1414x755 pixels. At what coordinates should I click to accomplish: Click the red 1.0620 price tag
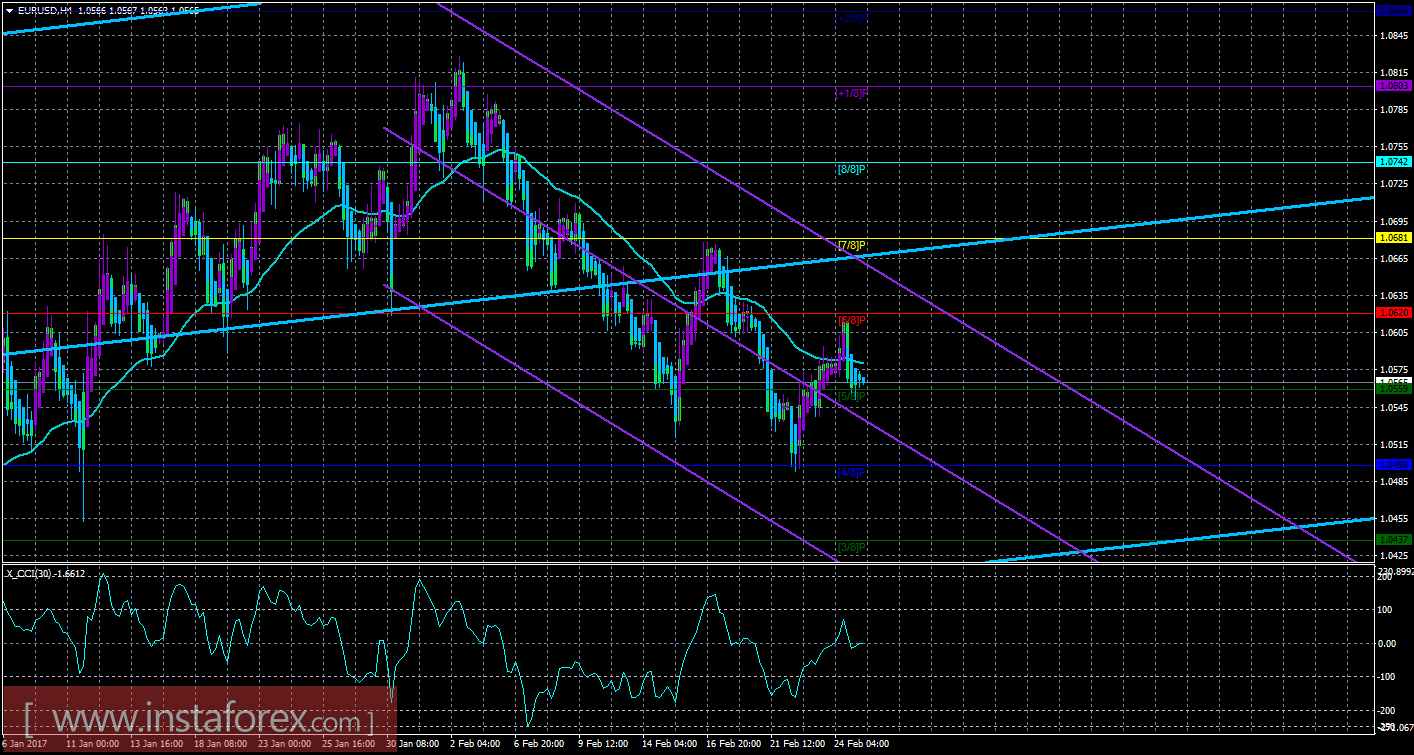tap(1394, 313)
